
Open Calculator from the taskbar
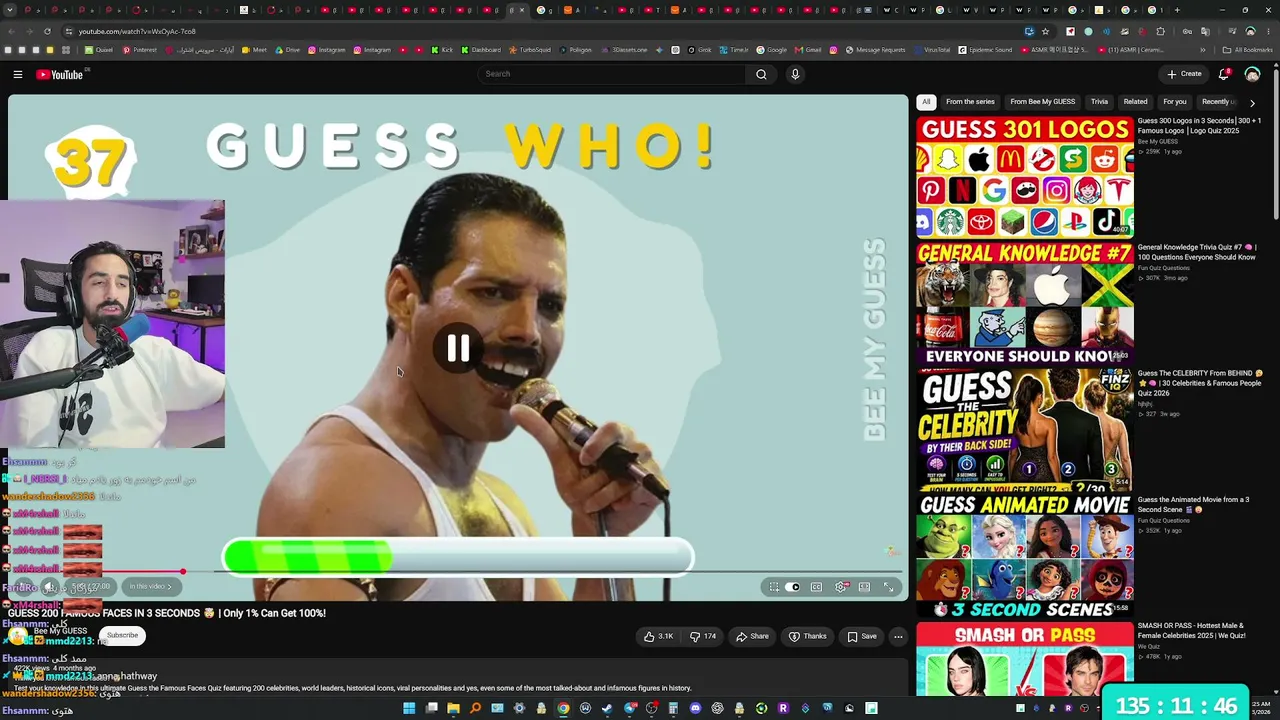[673, 708]
